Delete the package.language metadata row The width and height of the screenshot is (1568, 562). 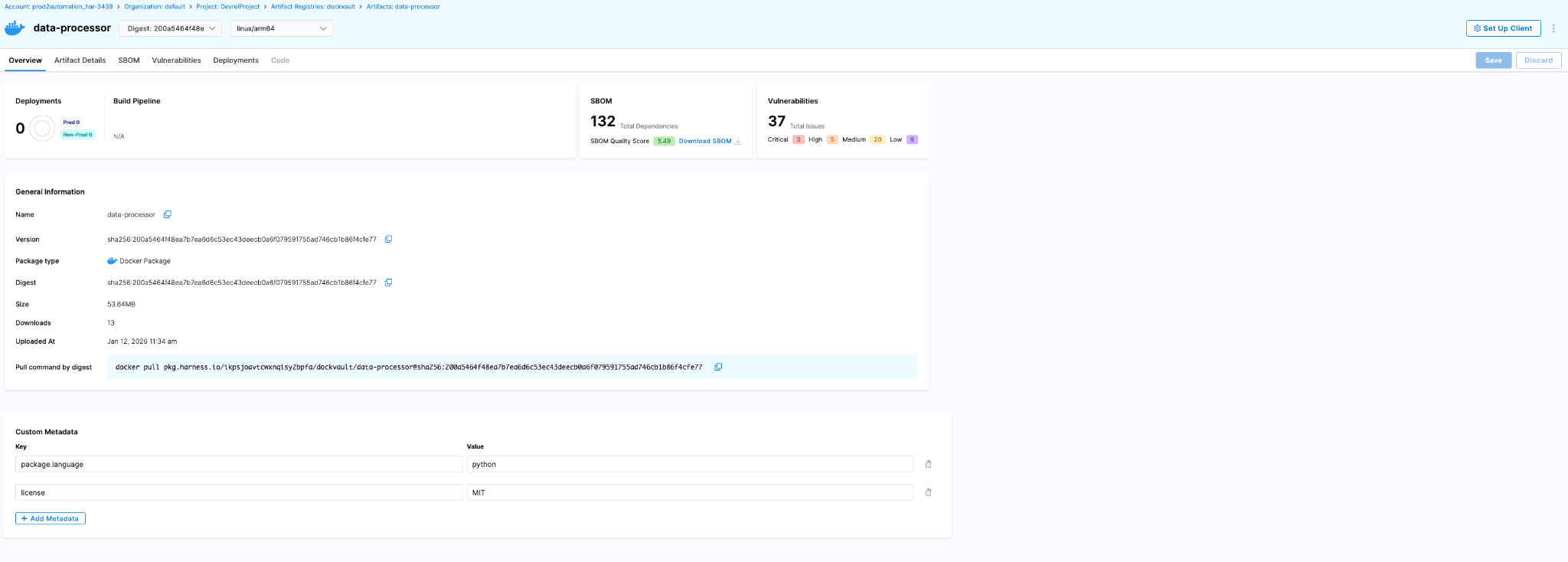point(928,464)
